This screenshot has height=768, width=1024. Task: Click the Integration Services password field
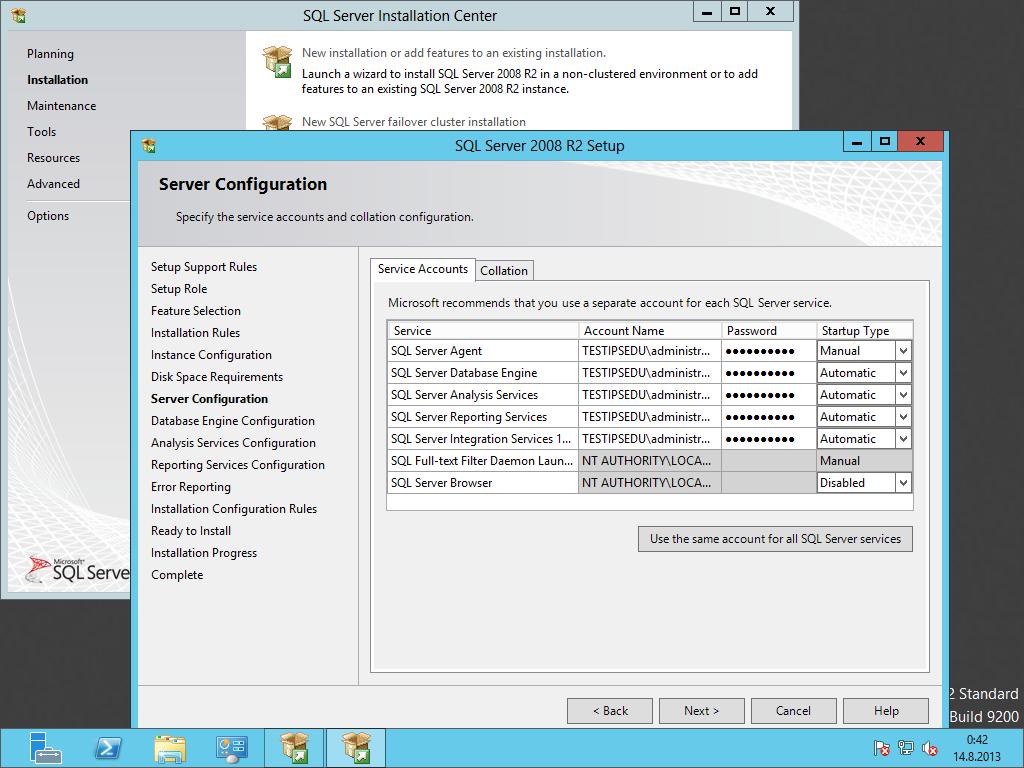[x=769, y=439]
